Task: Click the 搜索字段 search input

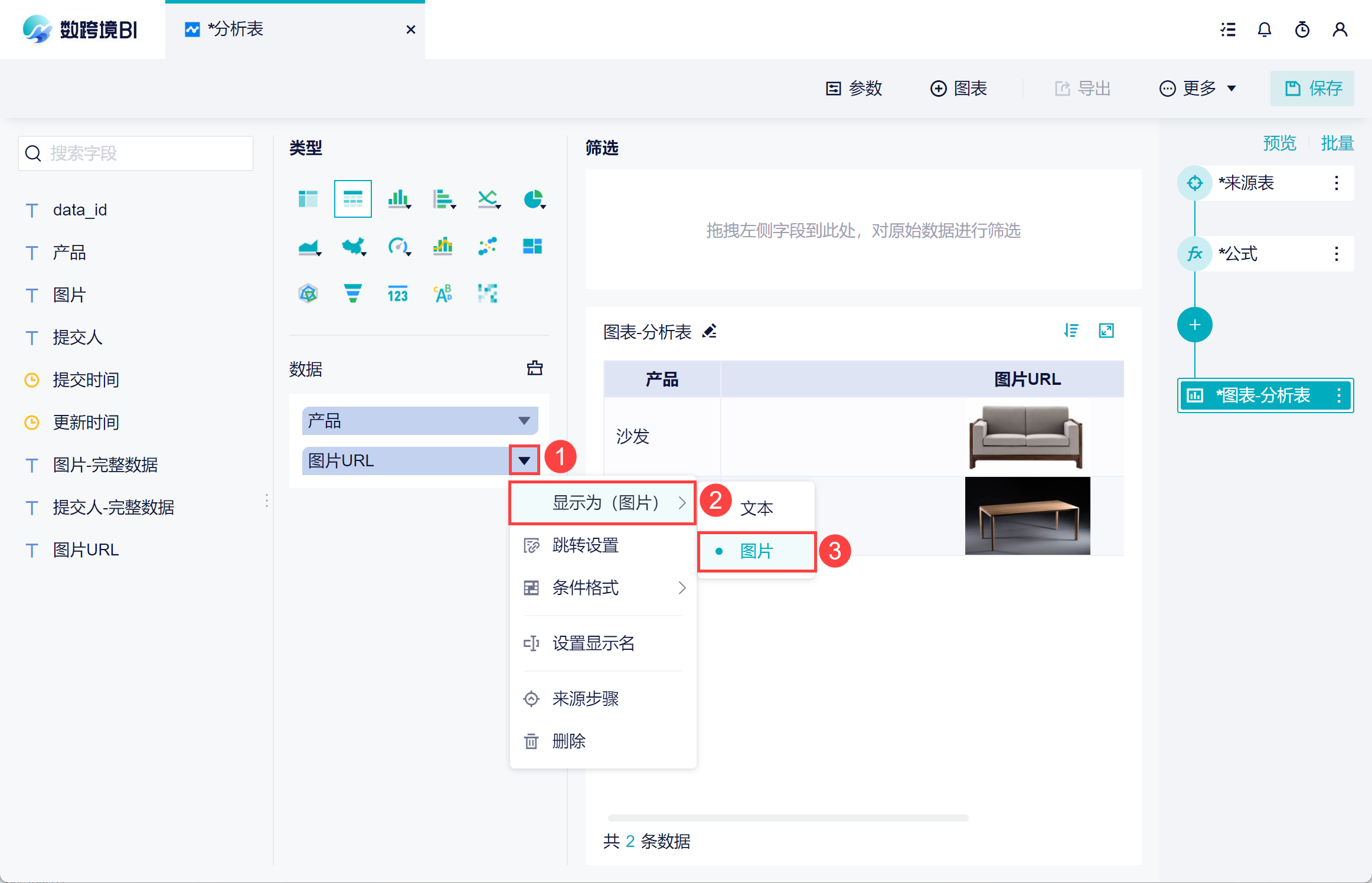Action: click(x=136, y=153)
